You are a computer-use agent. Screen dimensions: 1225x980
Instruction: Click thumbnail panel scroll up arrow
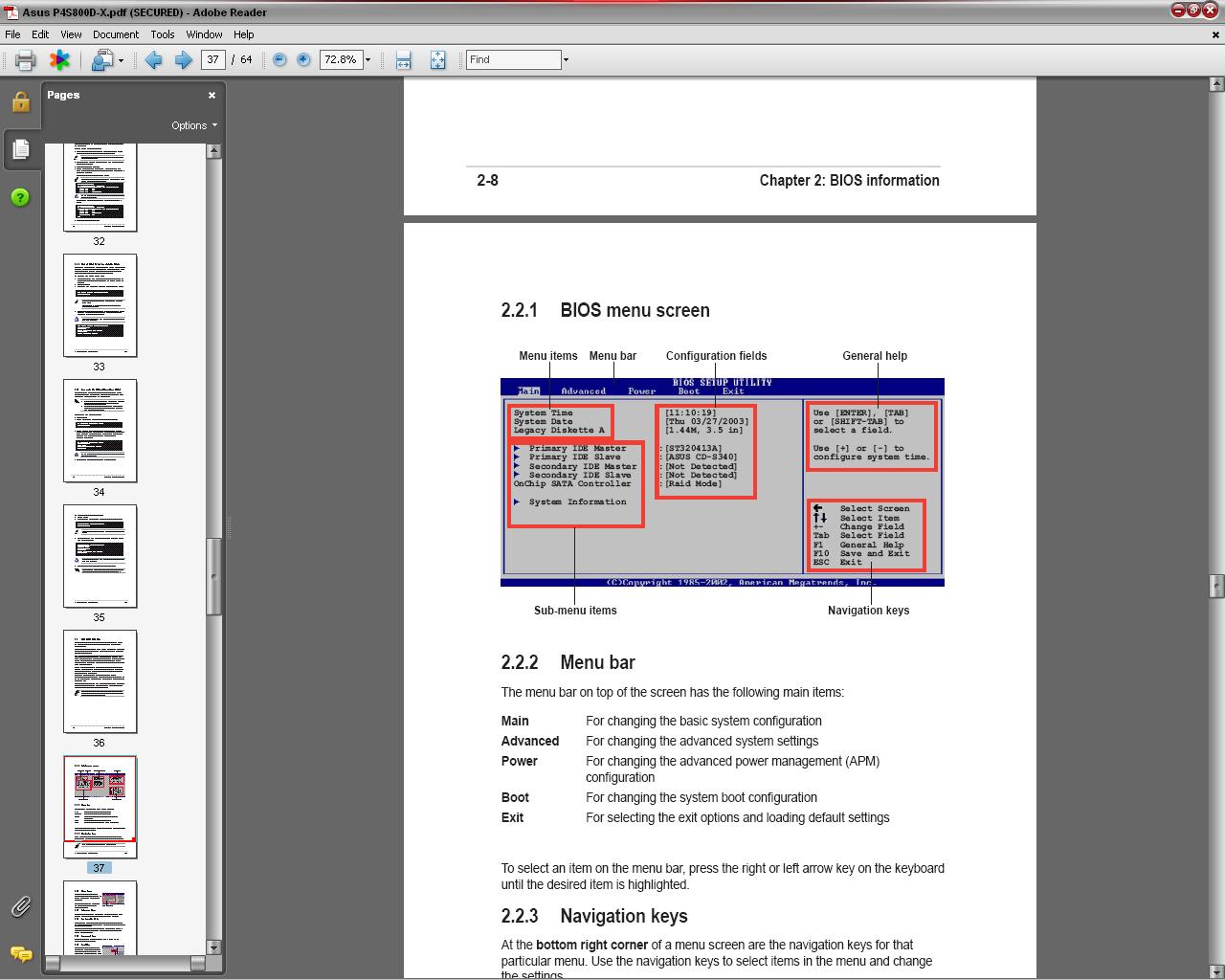(213, 151)
